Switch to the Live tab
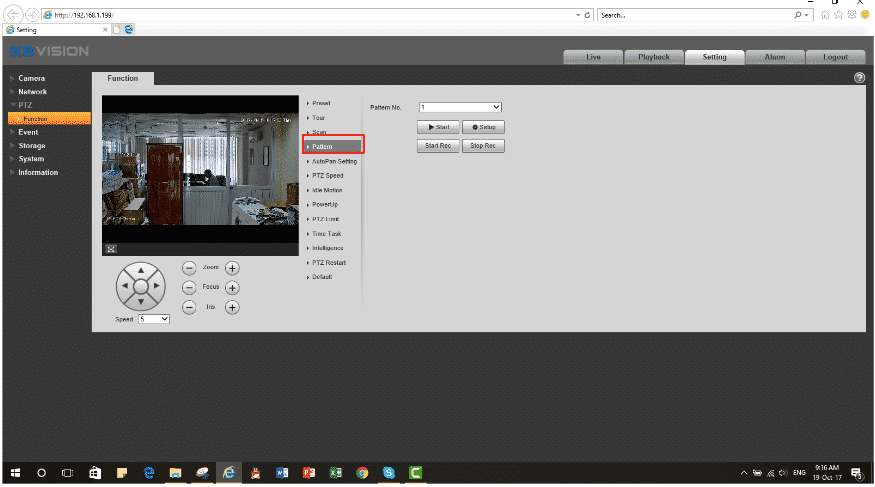875x487 pixels. (593, 57)
